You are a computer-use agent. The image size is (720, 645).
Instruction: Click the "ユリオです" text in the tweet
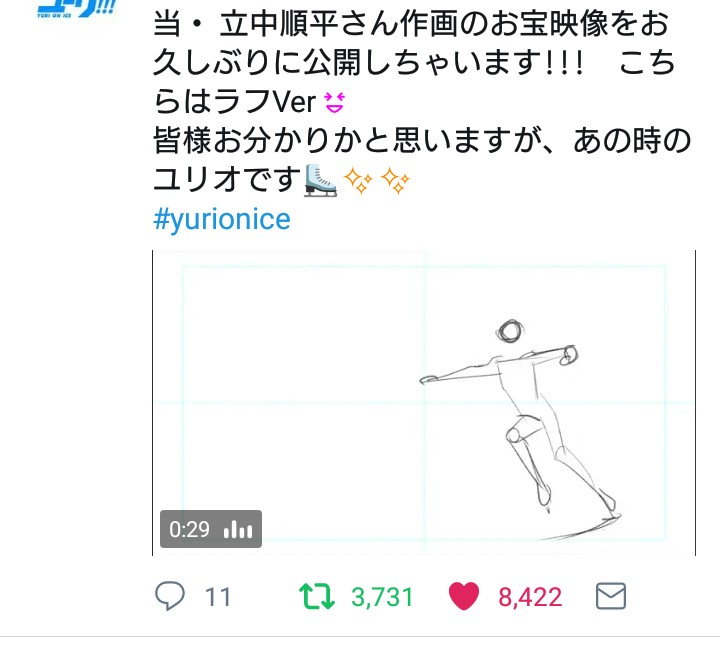(x=227, y=181)
